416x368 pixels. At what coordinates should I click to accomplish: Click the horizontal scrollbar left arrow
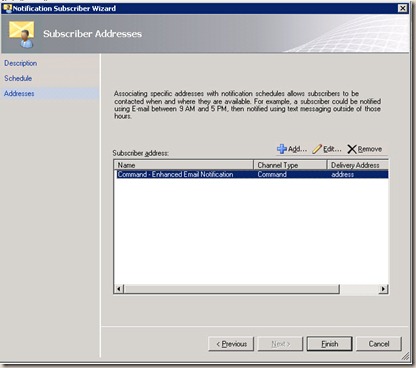[x=119, y=289]
